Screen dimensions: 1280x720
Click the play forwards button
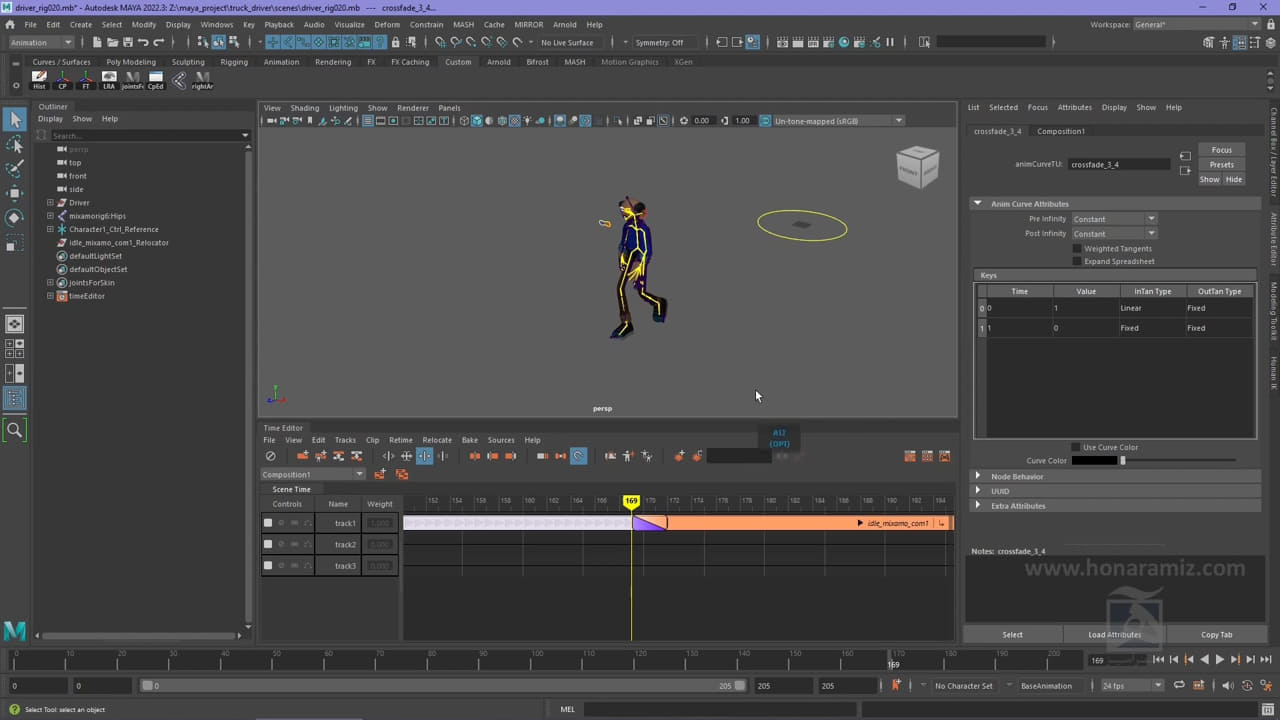click(1219, 660)
